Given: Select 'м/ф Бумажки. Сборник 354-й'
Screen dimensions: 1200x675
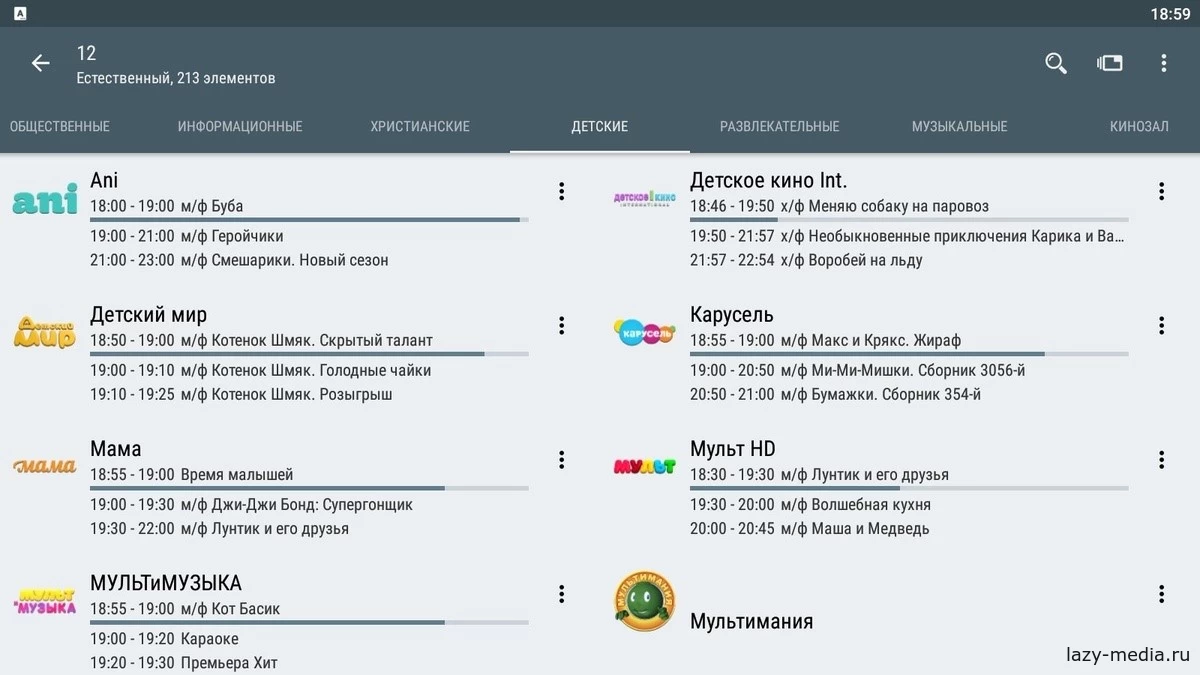Looking at the screenshot, I should click(881, 394).
